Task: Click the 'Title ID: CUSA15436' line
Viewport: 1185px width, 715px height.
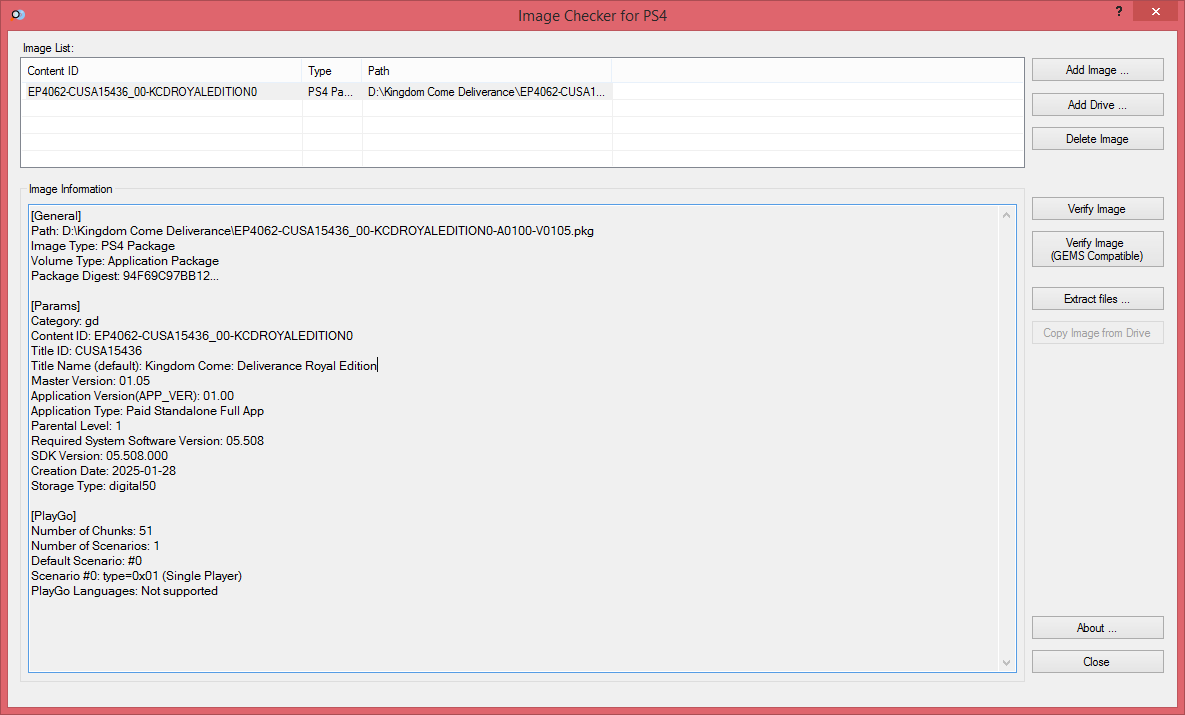Action: tap(86, 351)
